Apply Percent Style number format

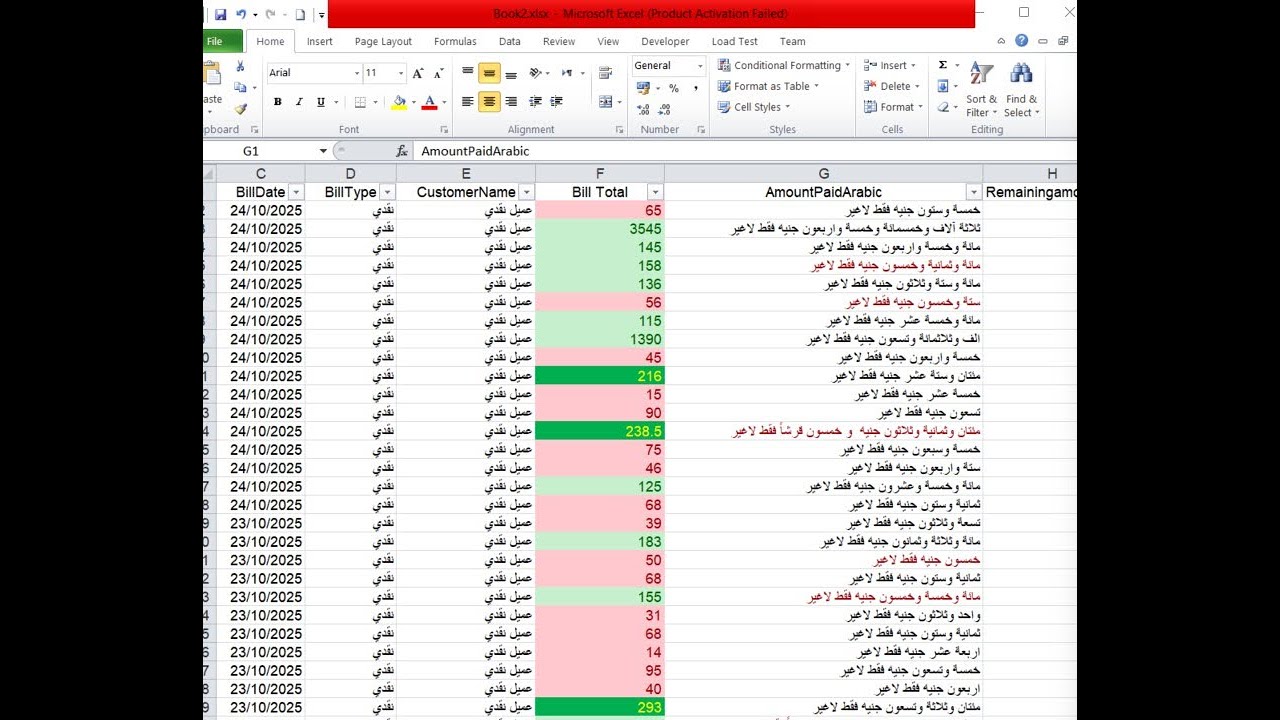tap(673, 88)
